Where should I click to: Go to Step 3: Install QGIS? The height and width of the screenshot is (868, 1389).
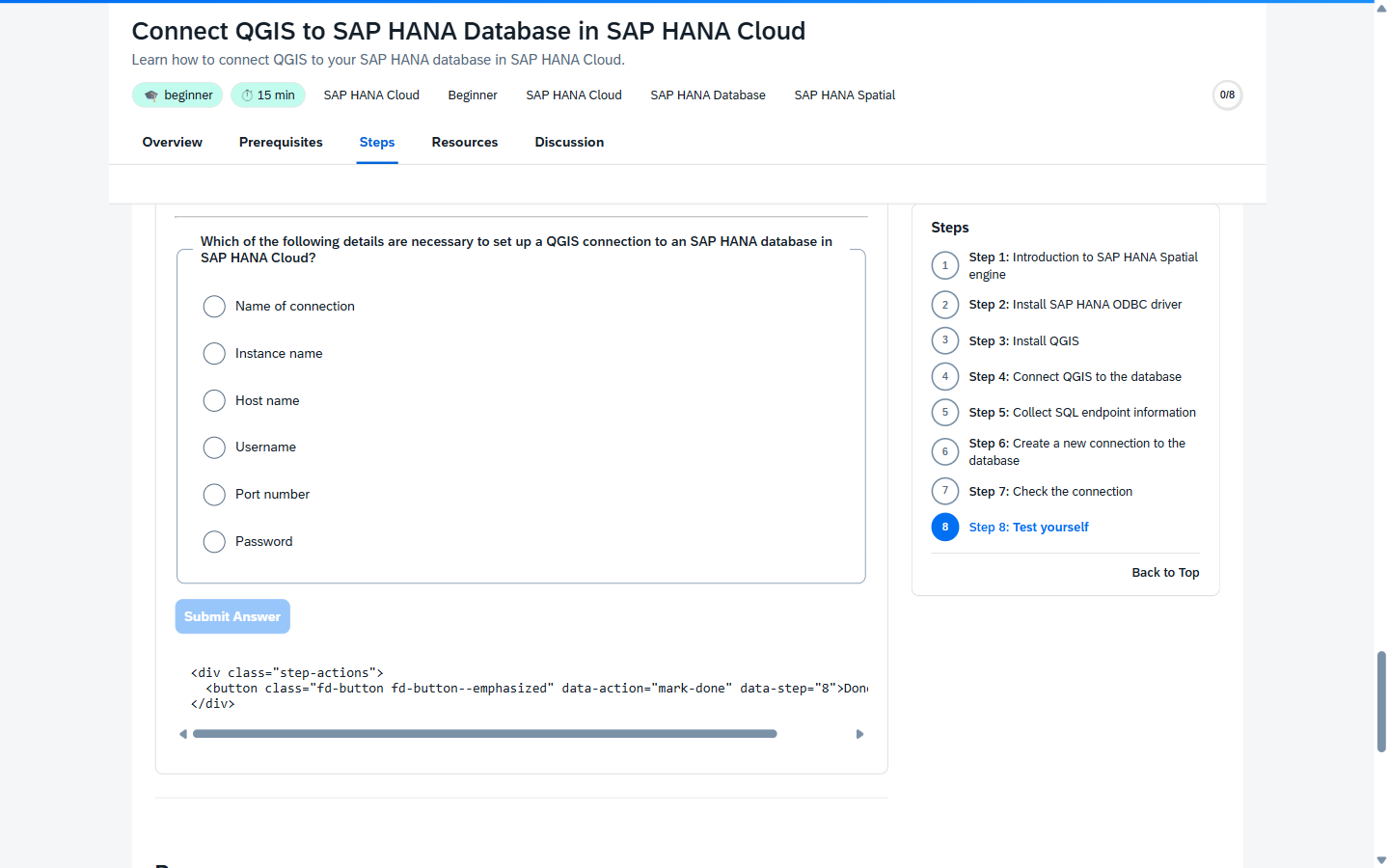(x=1023, y=341)
